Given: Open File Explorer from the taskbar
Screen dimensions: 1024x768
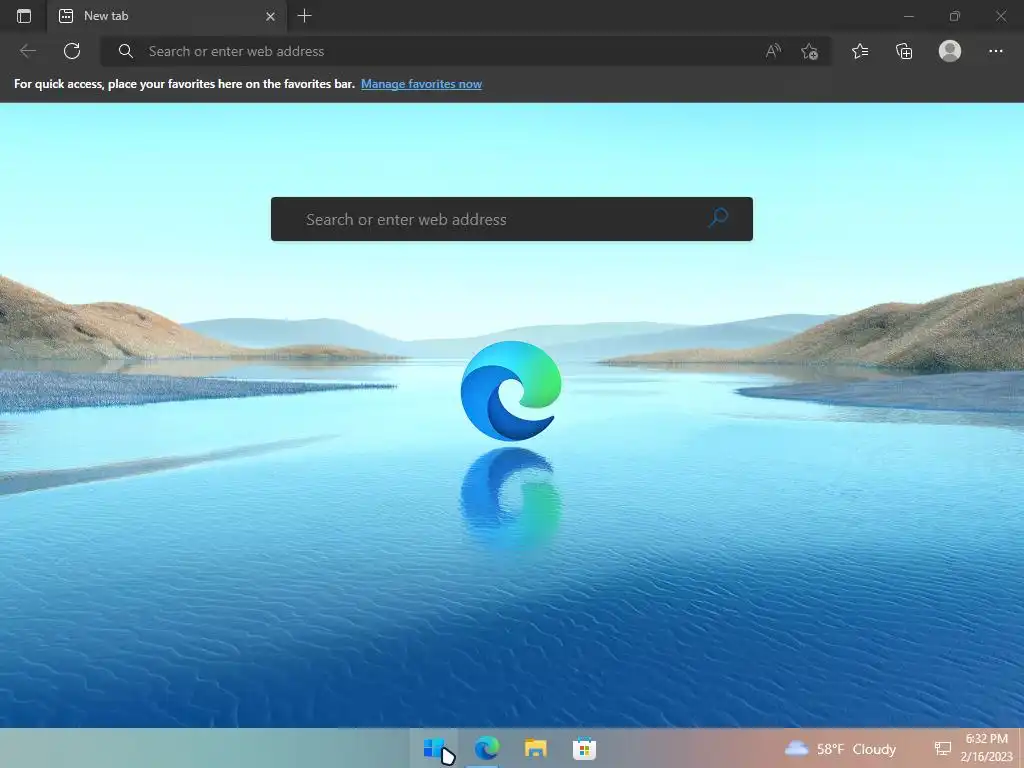Looking at the screenshot, I should [536, 748].
